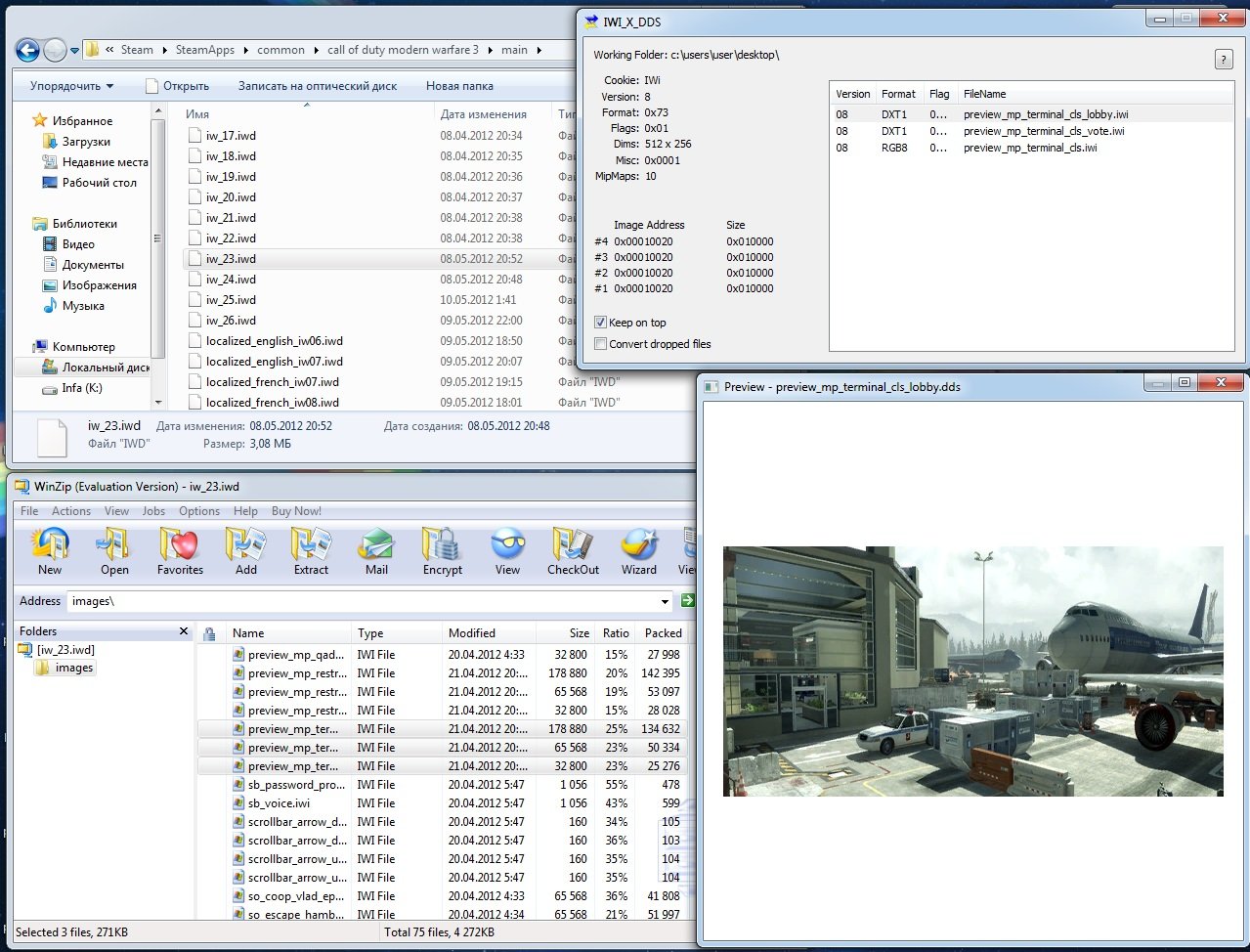
Task: Enable Convert dropped files checkbox
Action: point(601,344)
